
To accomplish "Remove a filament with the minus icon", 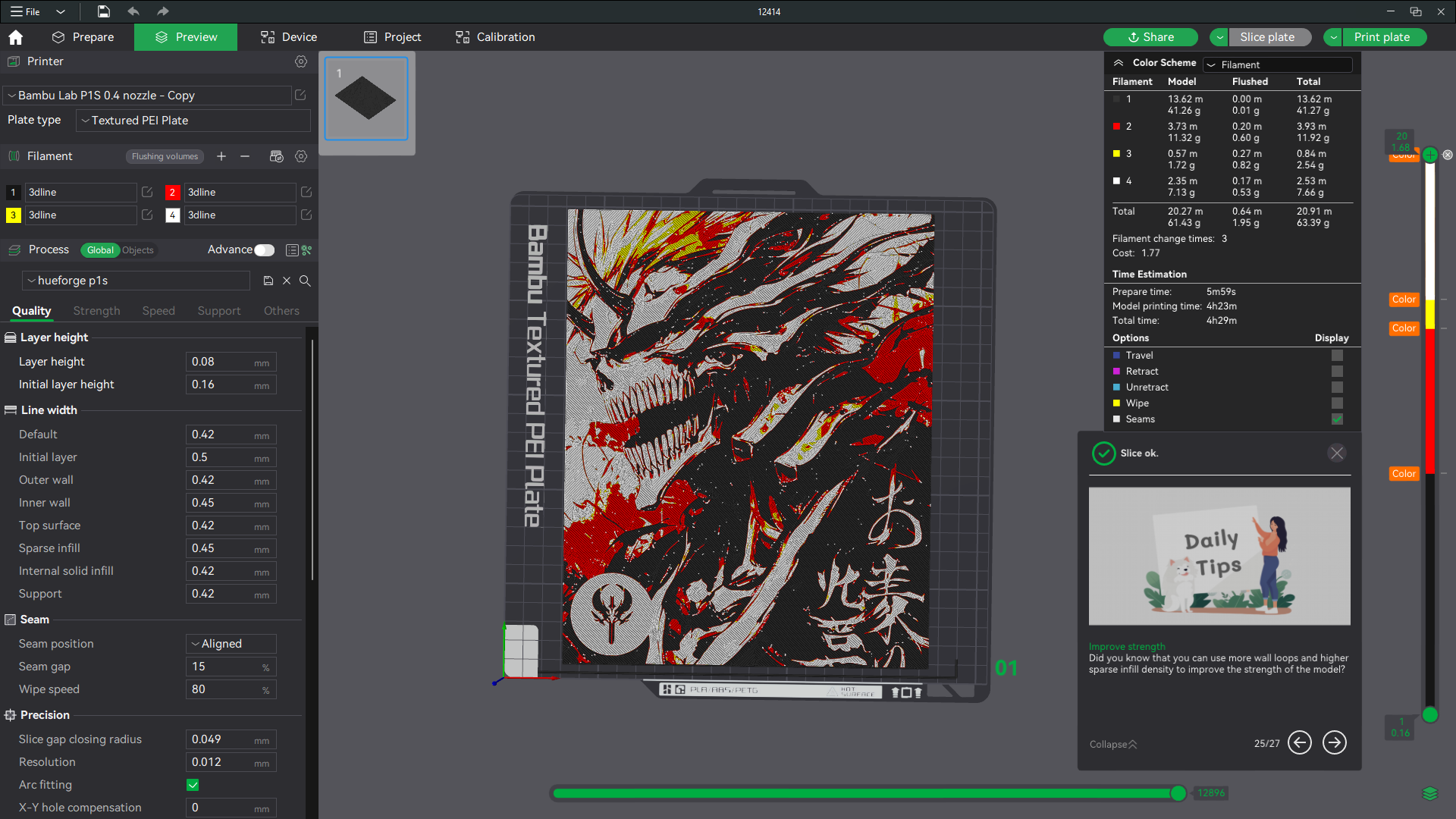I will 245,156.
